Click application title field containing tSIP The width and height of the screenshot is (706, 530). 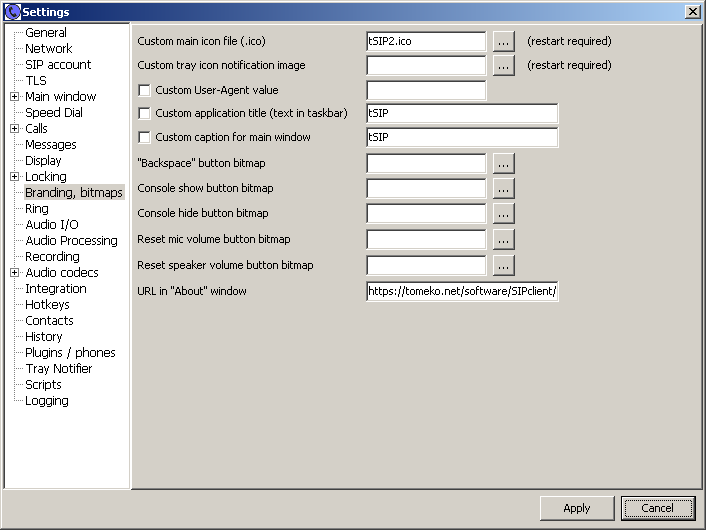point(462,113)
